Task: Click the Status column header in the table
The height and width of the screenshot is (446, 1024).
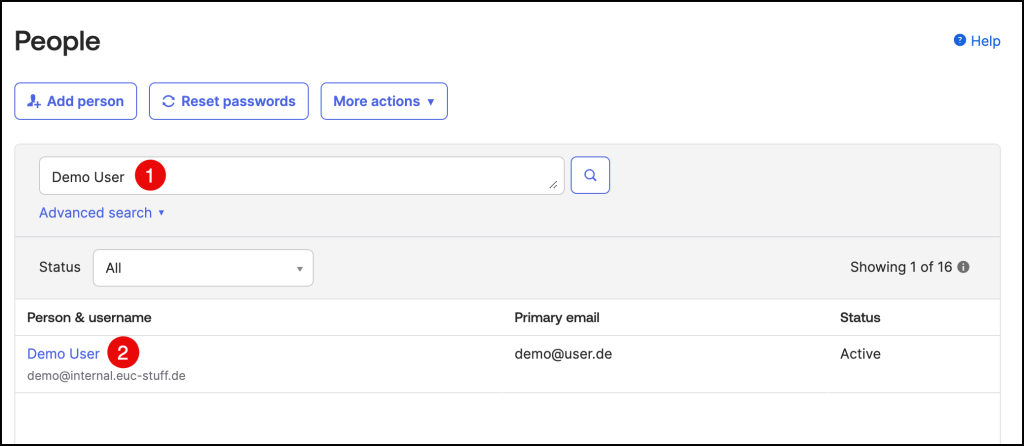Action: point(860,318)
